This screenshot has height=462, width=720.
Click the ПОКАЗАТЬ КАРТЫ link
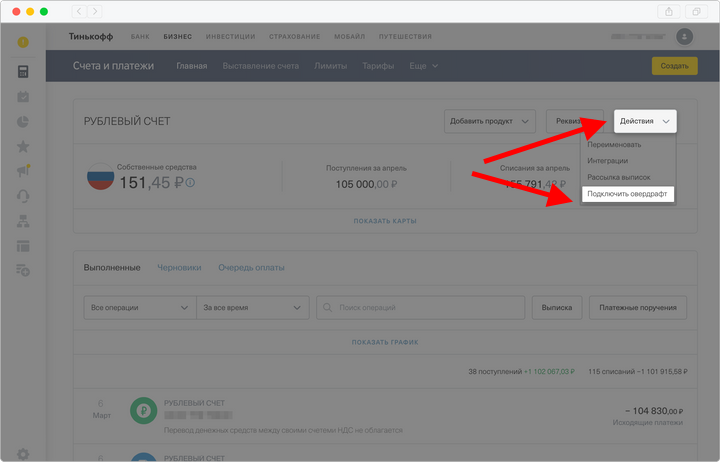(x=385, y=221)
